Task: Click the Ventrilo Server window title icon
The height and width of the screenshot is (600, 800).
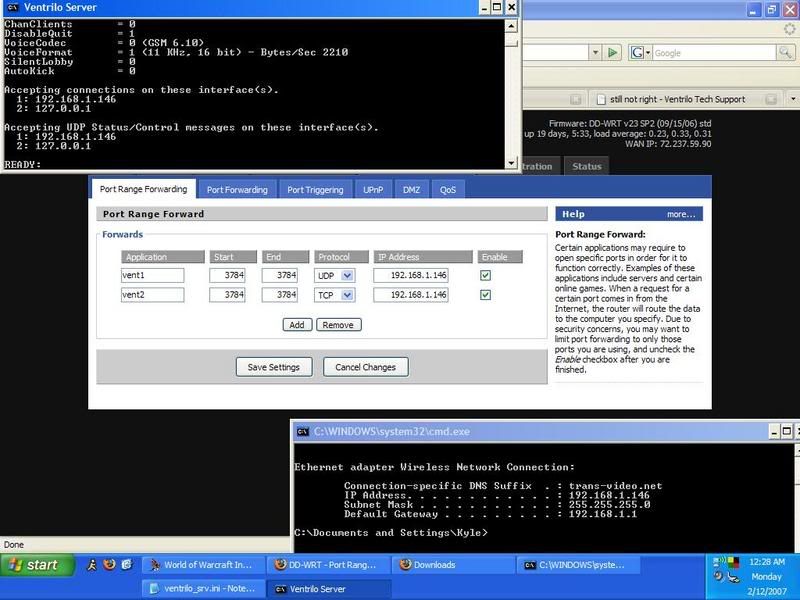Action: (x=12, y=8)
